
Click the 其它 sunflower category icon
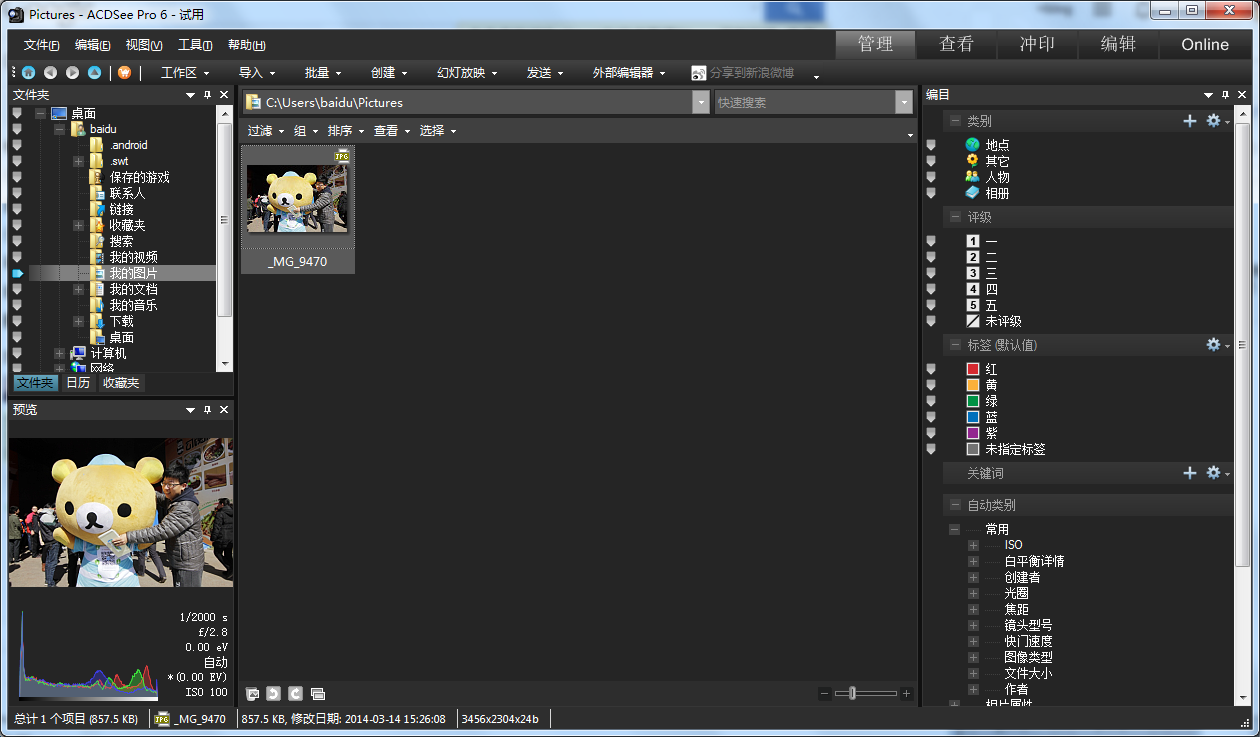(x=972, y=161)
